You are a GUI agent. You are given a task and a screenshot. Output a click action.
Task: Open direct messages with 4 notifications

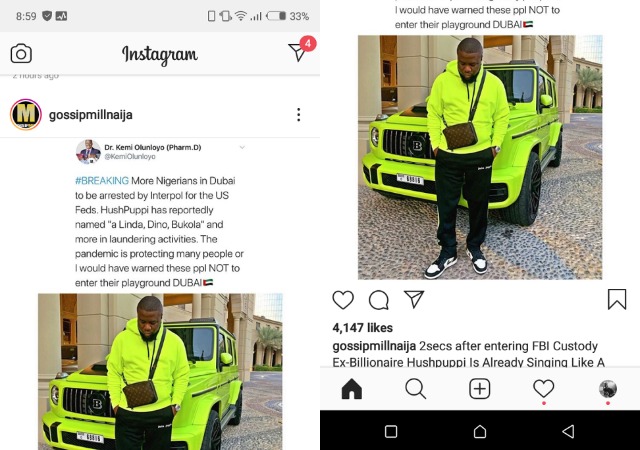click(301, 50)
